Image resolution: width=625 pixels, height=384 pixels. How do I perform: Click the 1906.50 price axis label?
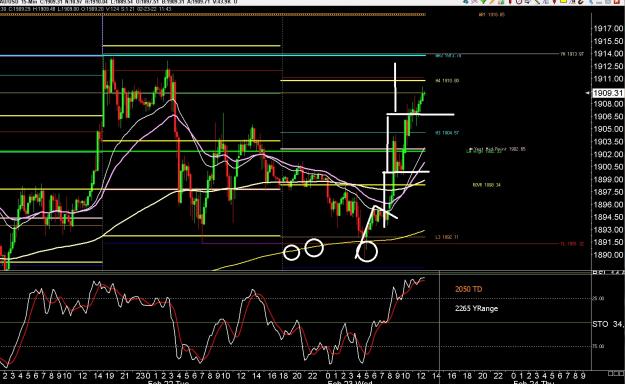click(x=608, y=116)
